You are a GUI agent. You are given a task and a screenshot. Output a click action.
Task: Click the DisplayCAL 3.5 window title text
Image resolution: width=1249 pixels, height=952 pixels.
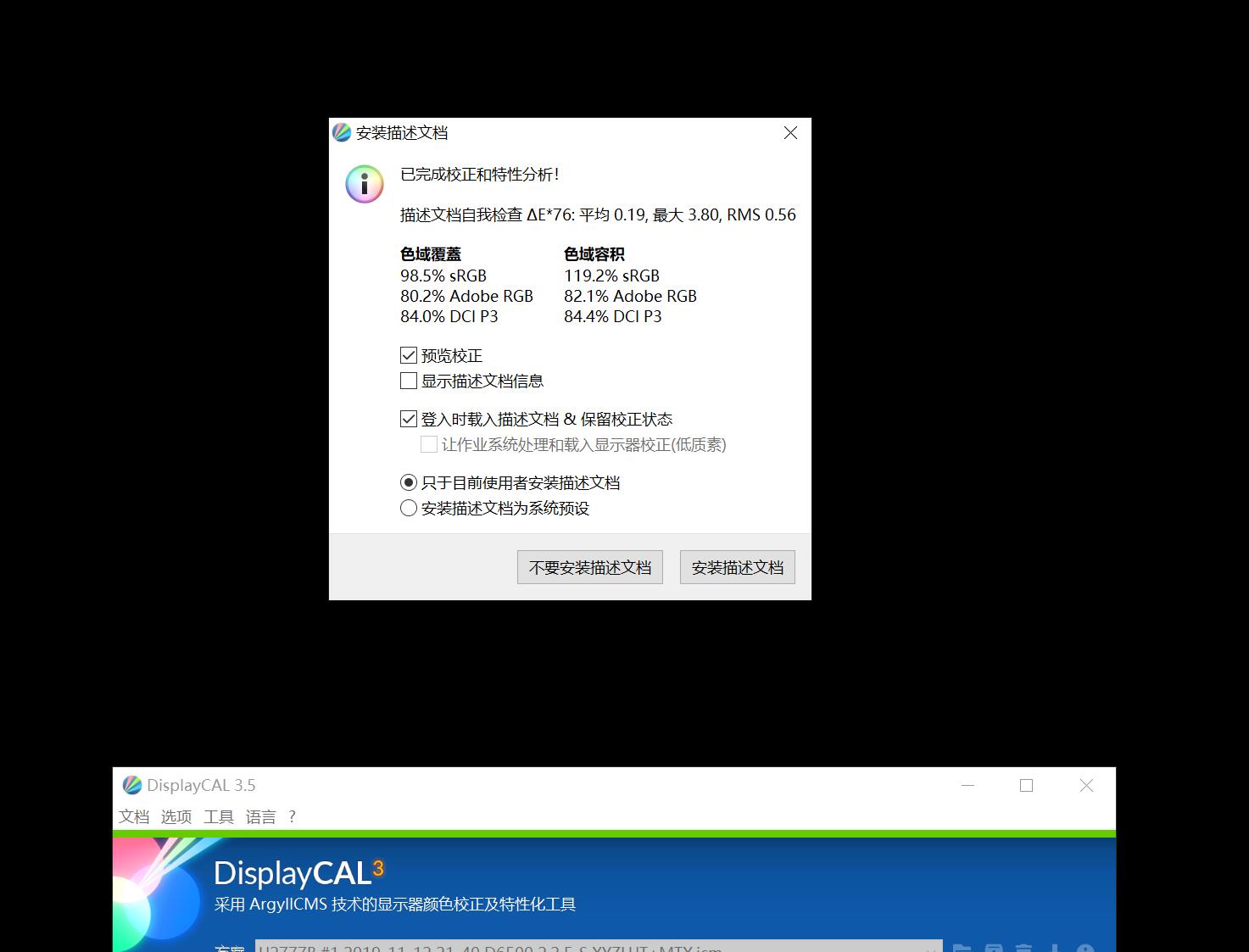click(x=201, y=785)
